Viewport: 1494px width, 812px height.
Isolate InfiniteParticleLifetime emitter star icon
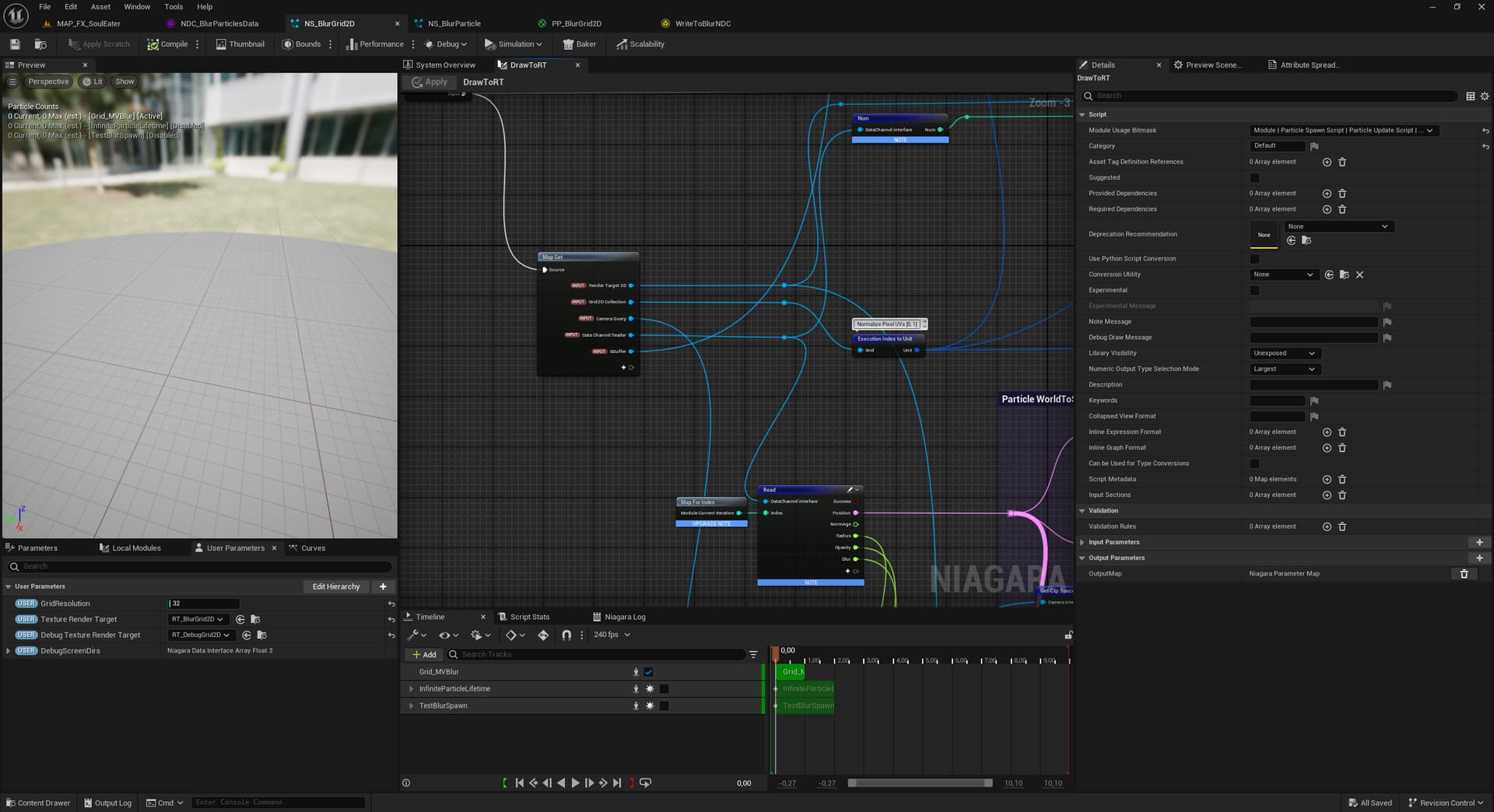click(650, 689)
